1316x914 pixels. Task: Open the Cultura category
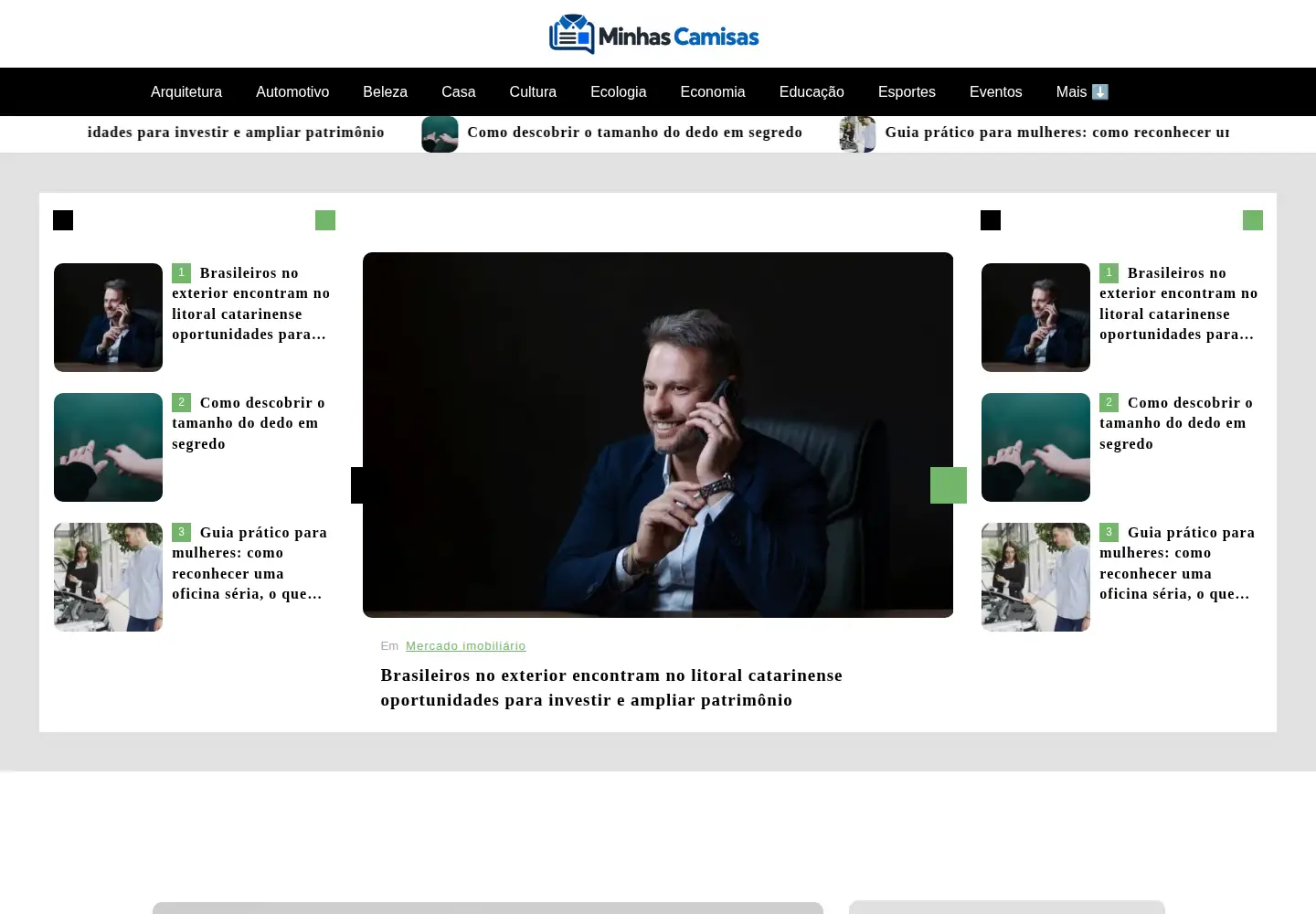(533, 91)
